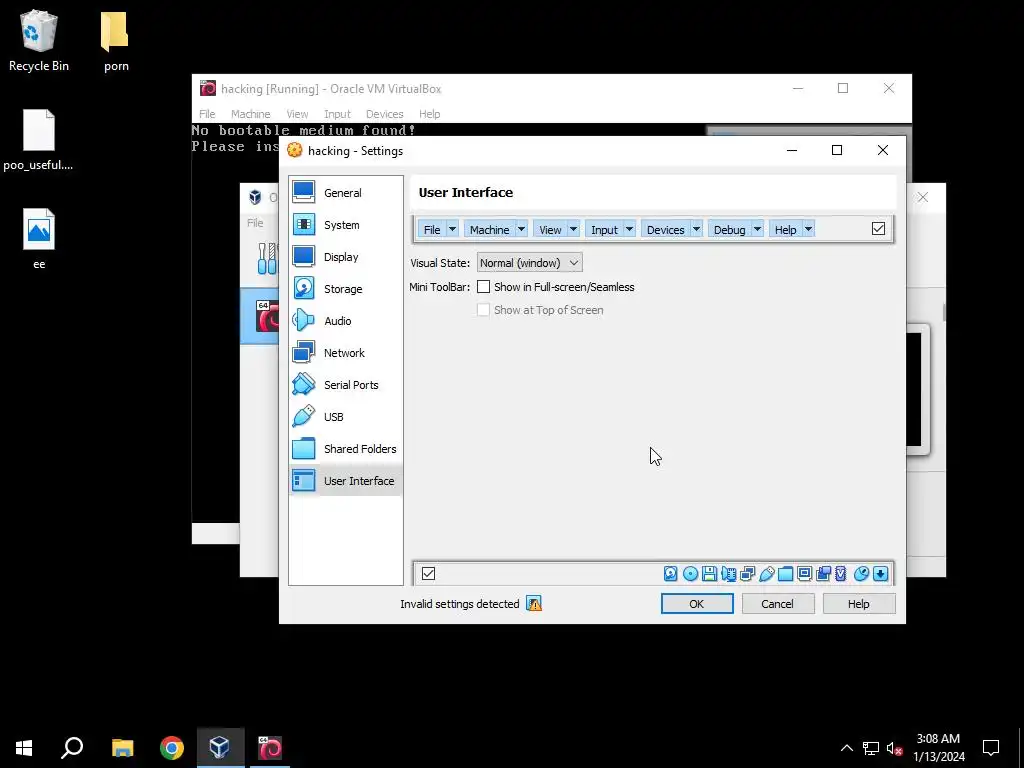Open the General settings category

tap(345, 193)
